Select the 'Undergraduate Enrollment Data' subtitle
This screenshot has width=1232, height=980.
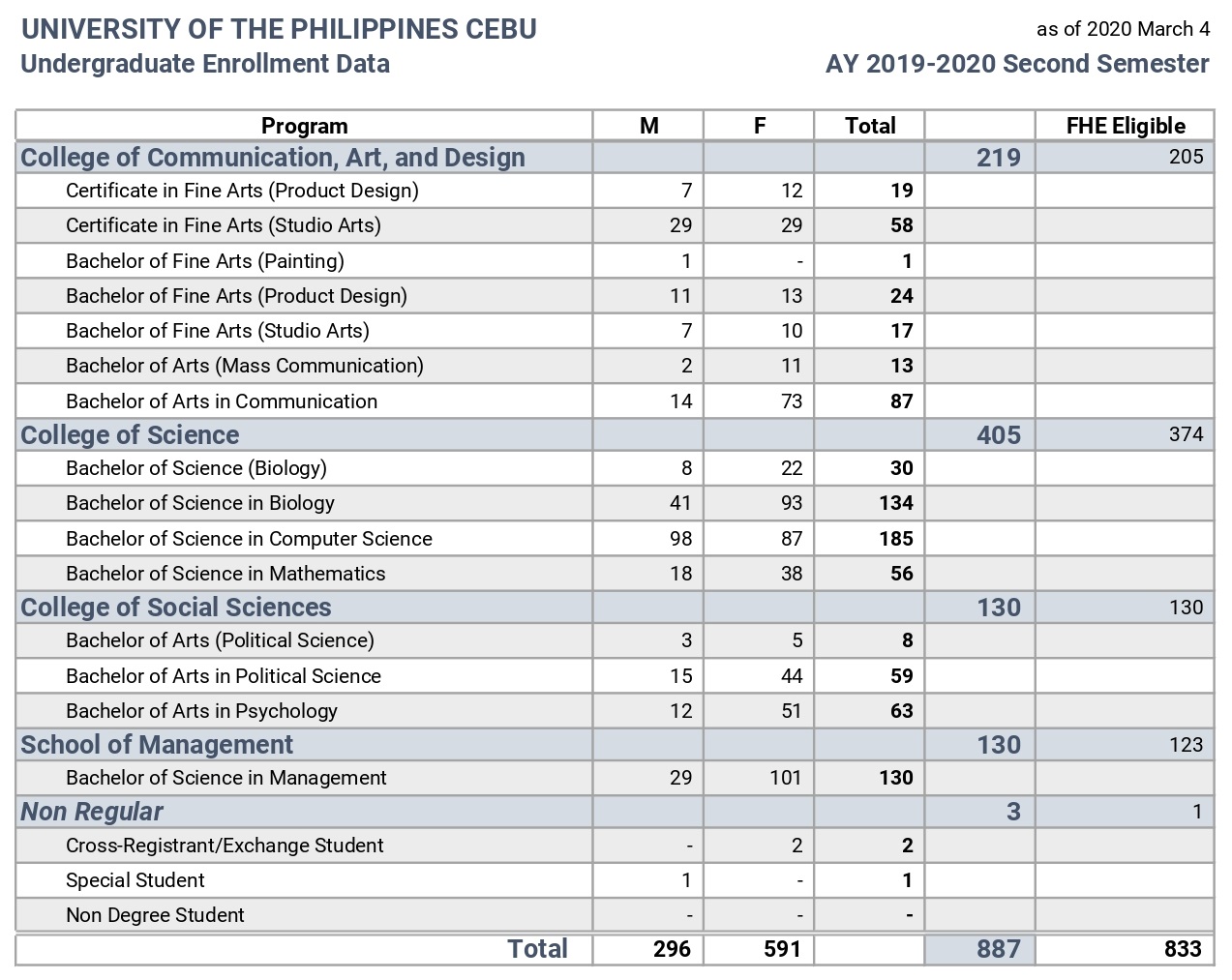click(205, 64)
